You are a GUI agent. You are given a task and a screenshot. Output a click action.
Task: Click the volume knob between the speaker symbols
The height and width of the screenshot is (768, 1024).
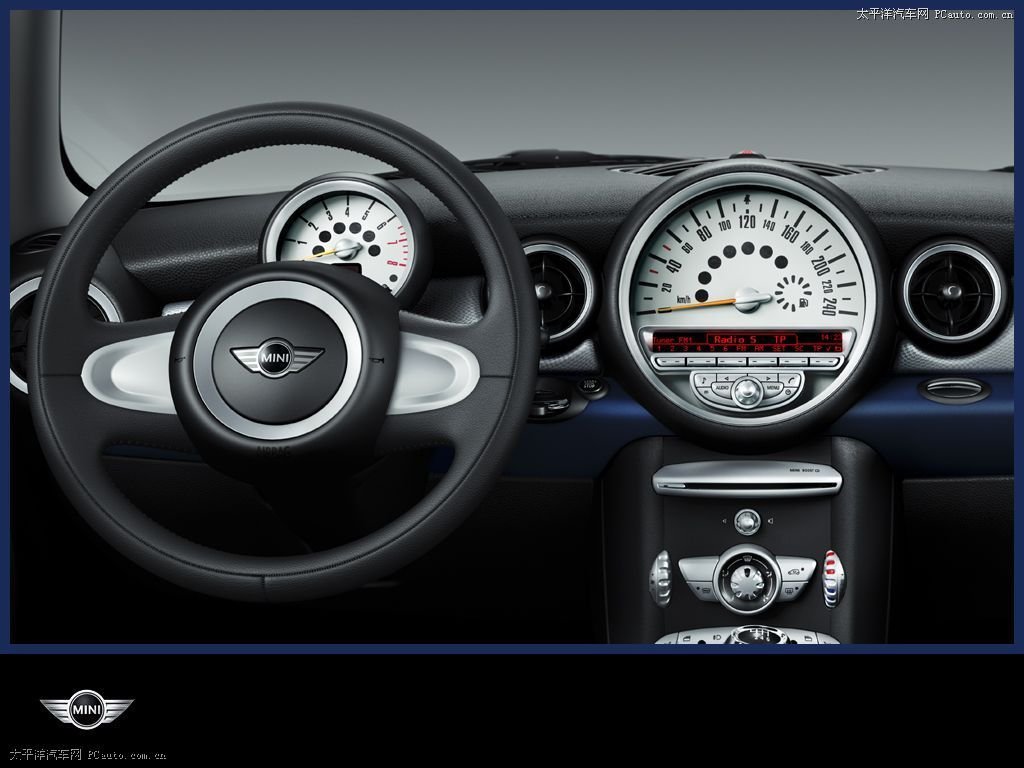coord(747,522)
